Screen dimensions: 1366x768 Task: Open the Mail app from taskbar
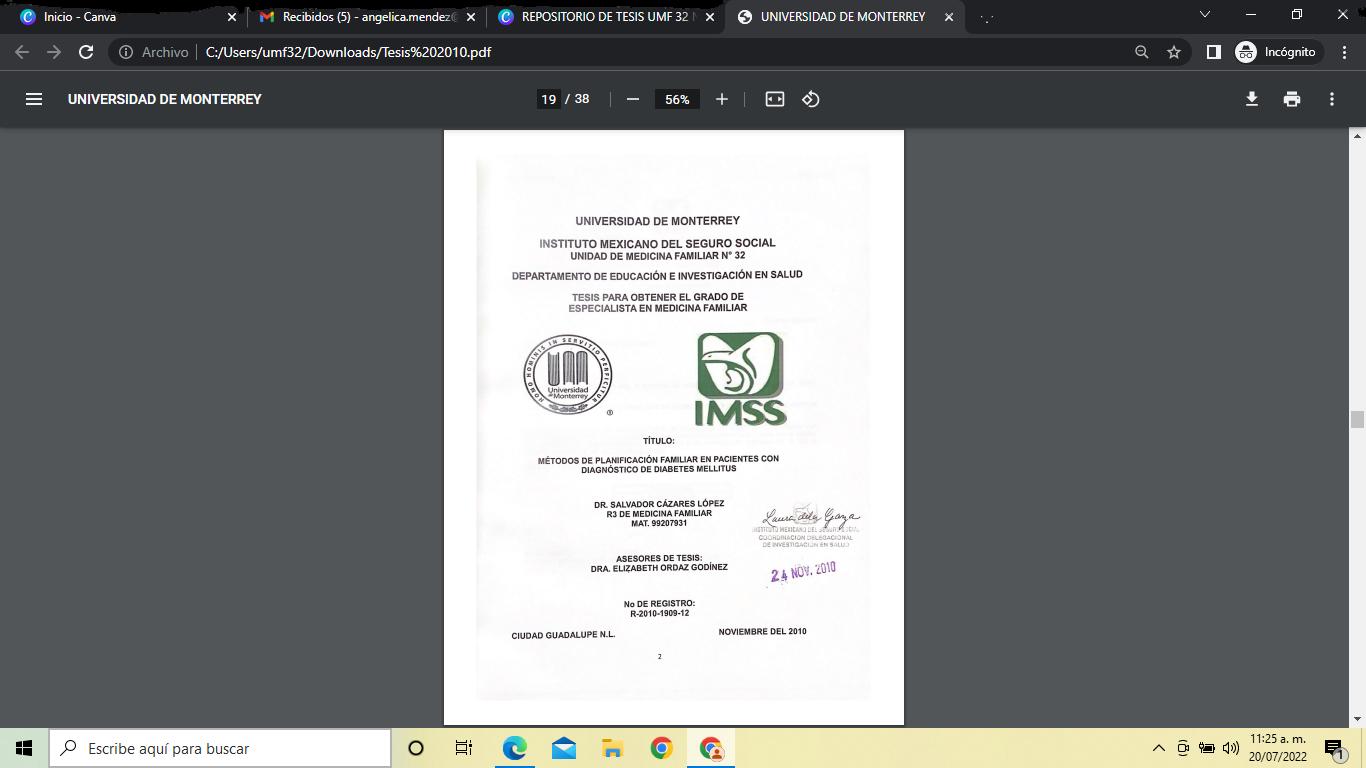[x=564, y=748]
